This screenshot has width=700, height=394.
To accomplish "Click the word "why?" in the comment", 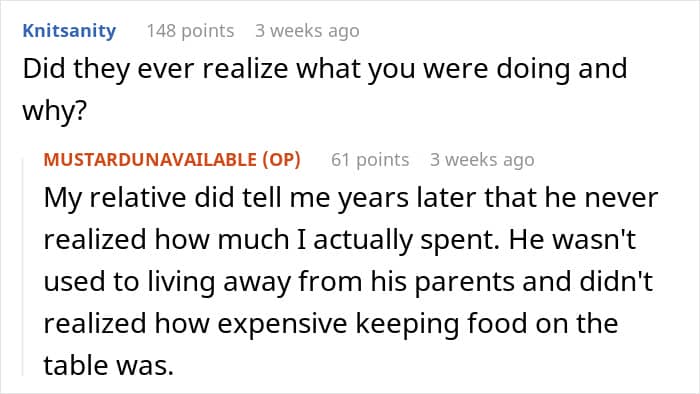I will [x=54, y=111].
